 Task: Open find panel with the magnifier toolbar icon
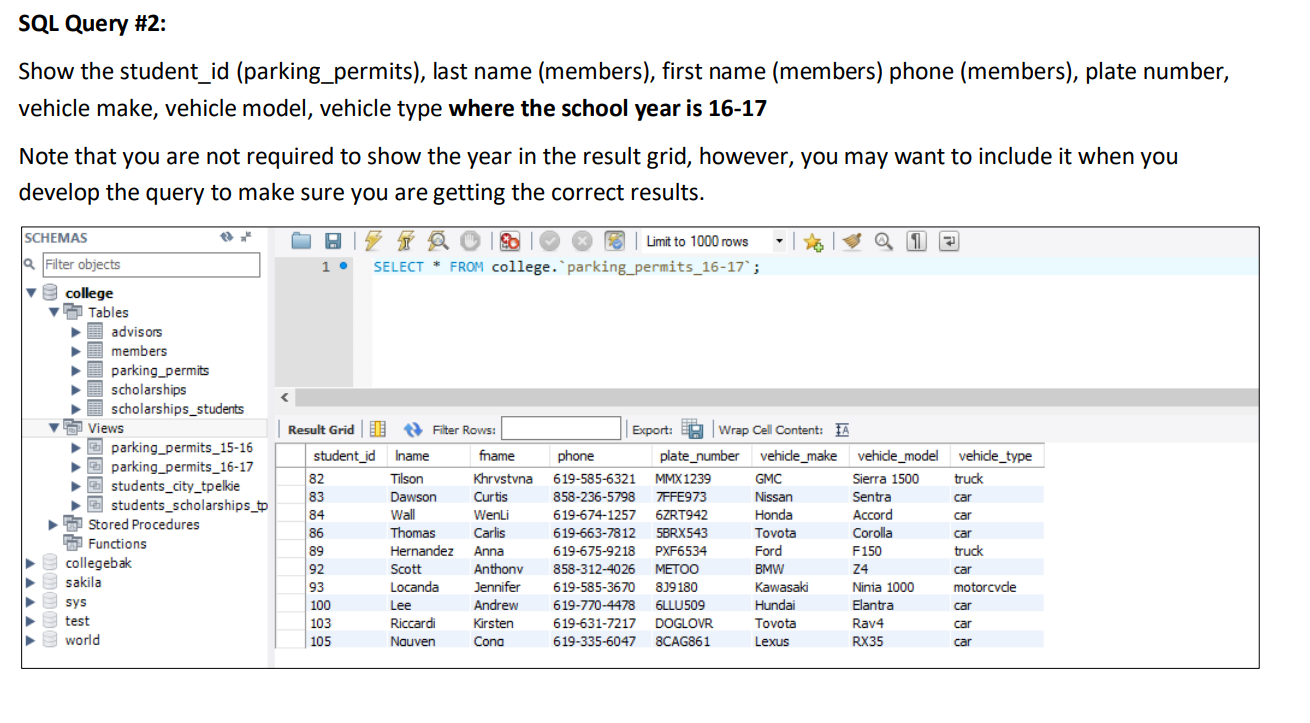(883, 241)
